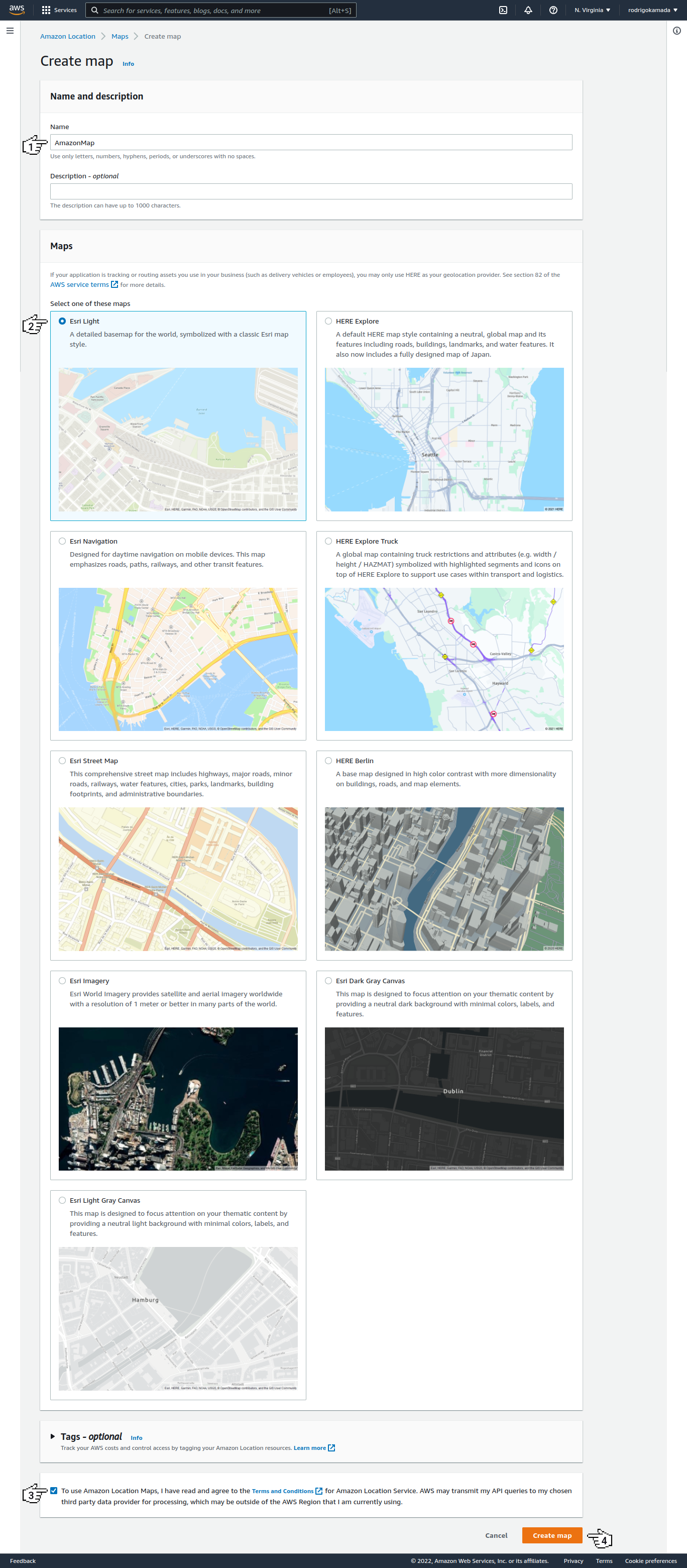This screenshot has width=687, height=1568.
Task: Open Info link beside Tags
Action: pyautogui.click(x=136, y=1438)
